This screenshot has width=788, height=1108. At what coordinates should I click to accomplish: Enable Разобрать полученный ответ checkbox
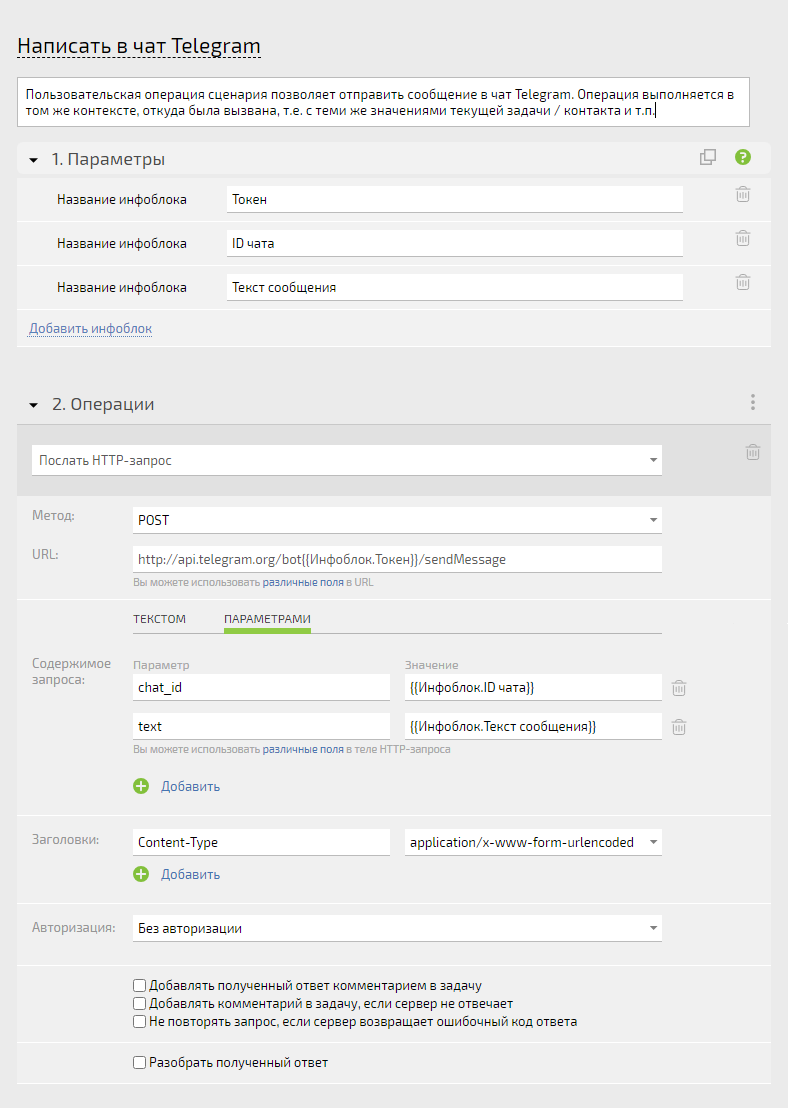[x=140, y=1062]
